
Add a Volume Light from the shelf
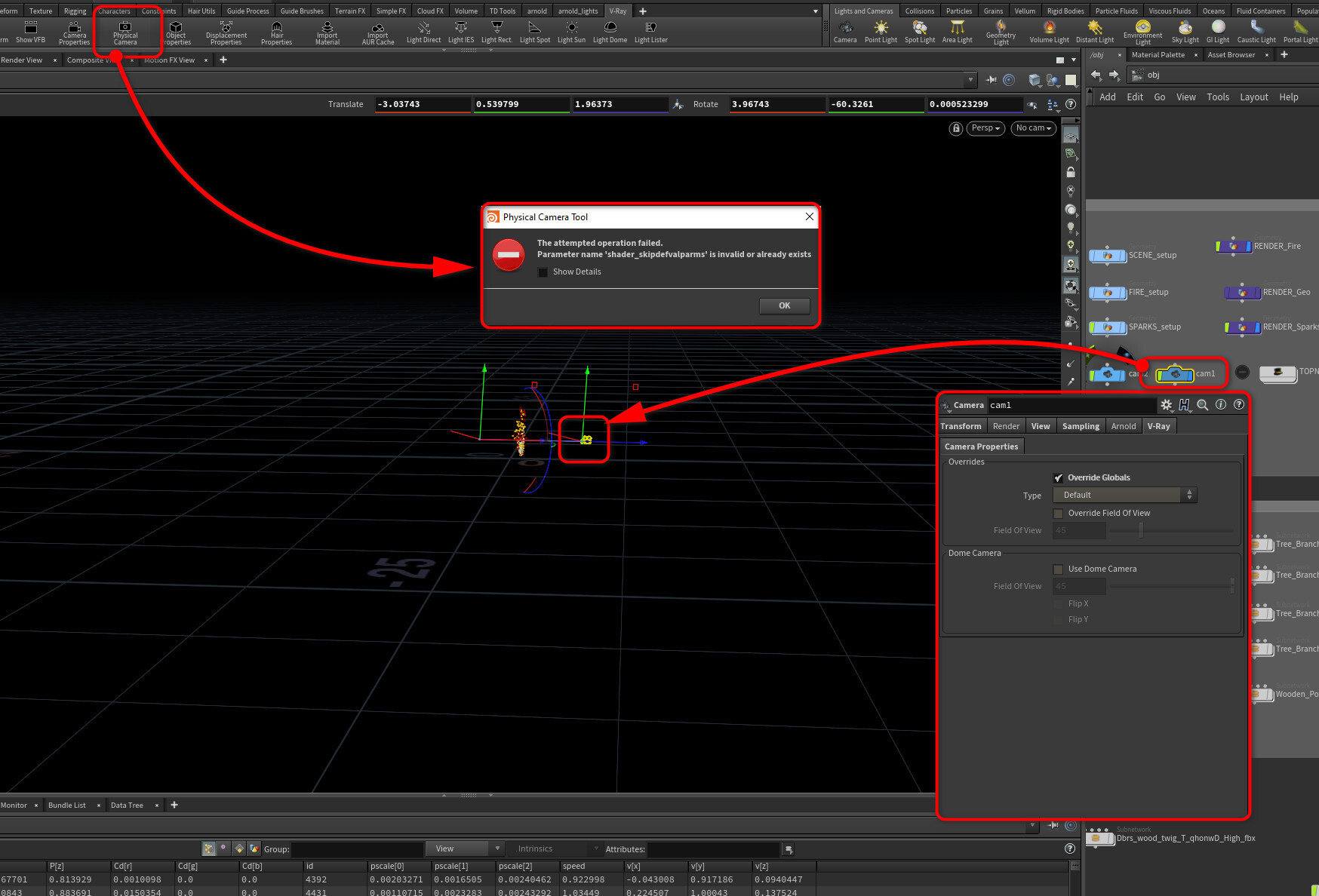(x=1049, y=32)
